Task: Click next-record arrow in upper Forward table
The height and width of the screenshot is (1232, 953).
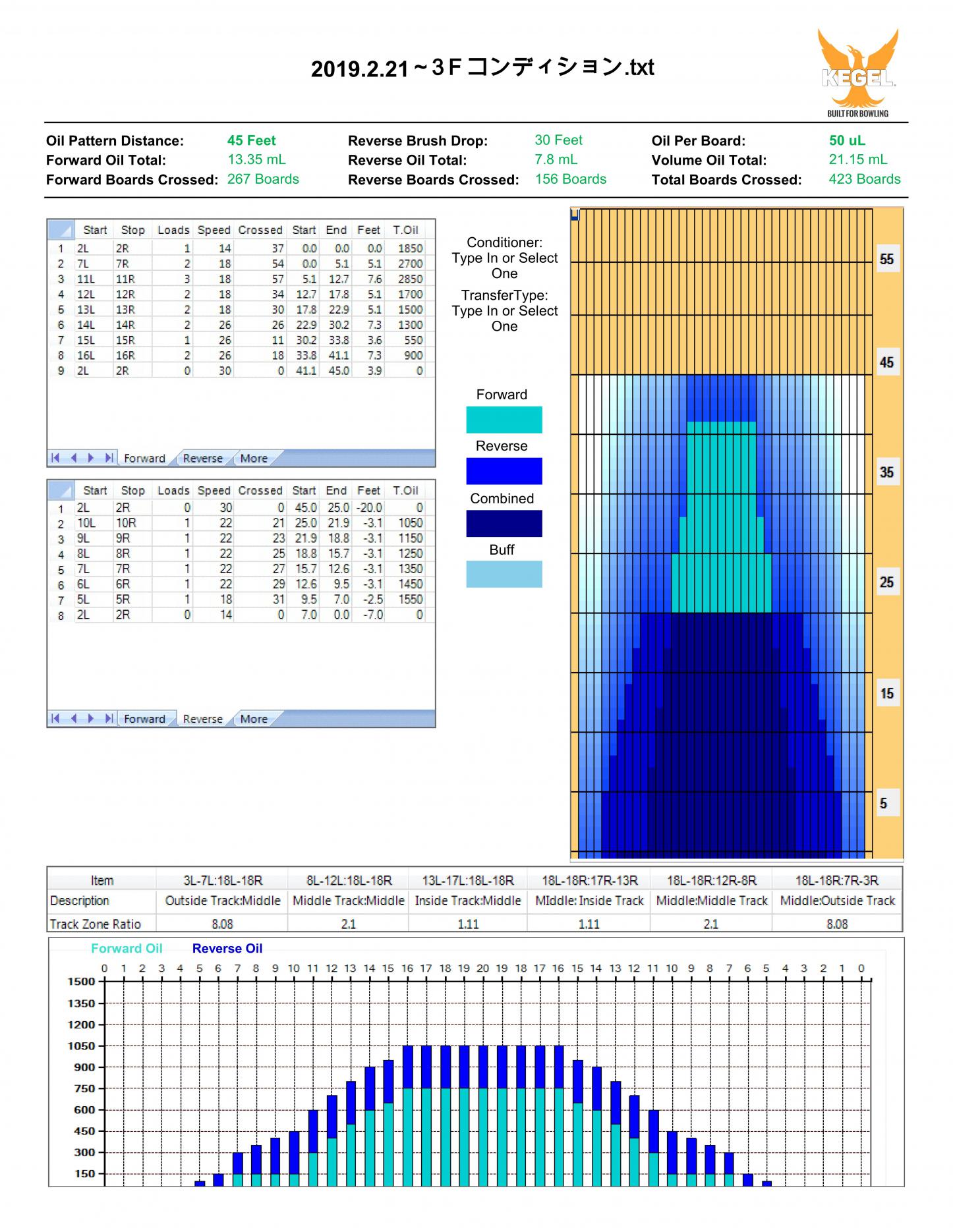Action: pyautogui.click(x=91, y=458)
